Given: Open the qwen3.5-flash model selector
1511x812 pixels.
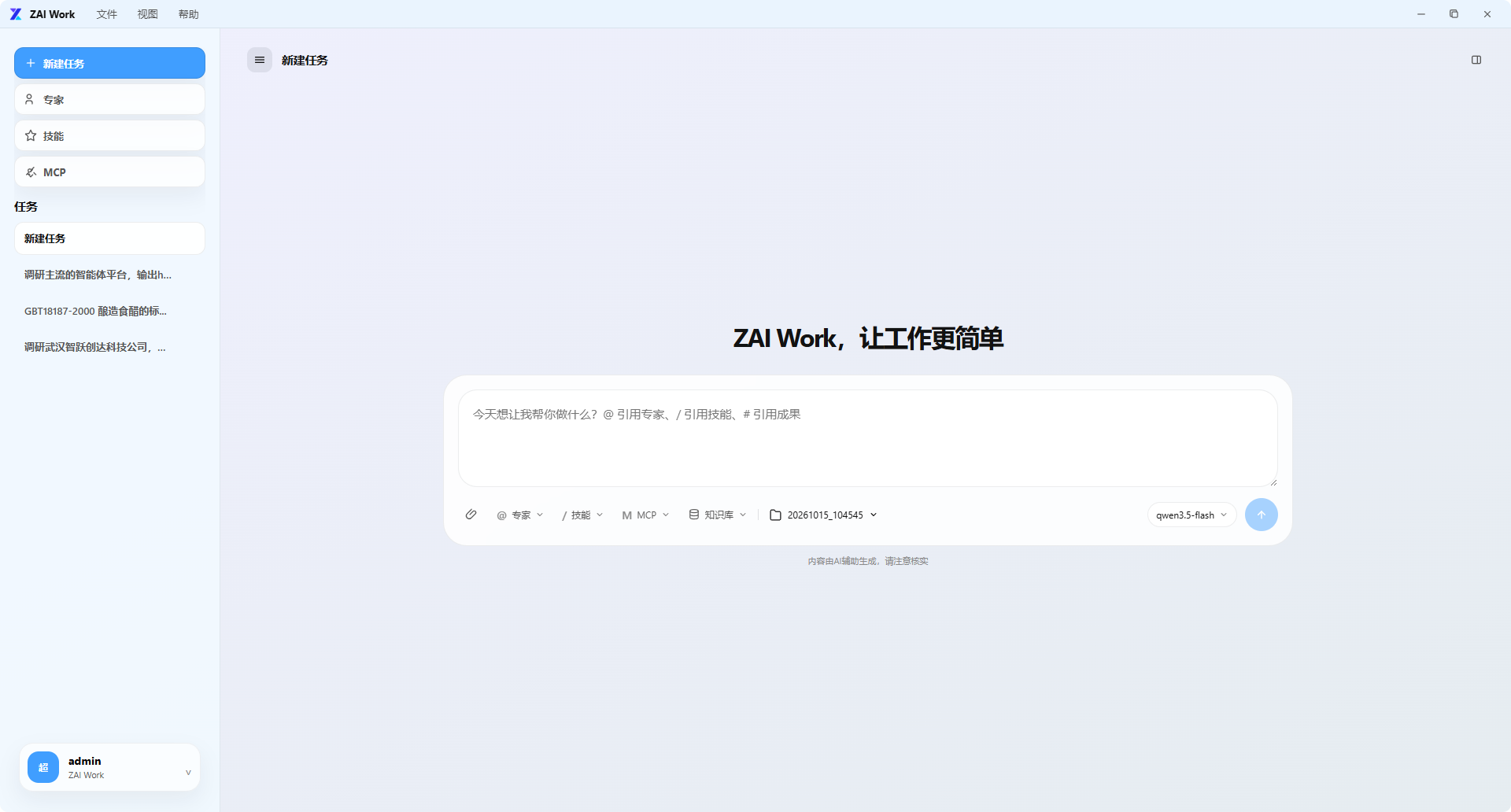Looking at the screenshot, I should click(x=1191, y=515).
